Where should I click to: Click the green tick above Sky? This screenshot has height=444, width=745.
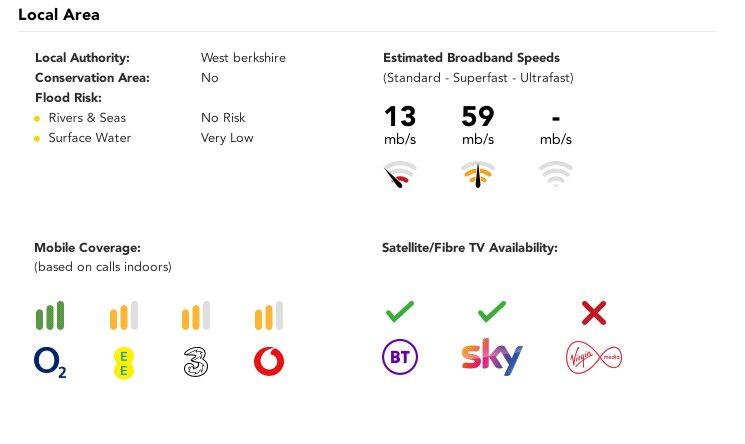[x=491, y=313]
